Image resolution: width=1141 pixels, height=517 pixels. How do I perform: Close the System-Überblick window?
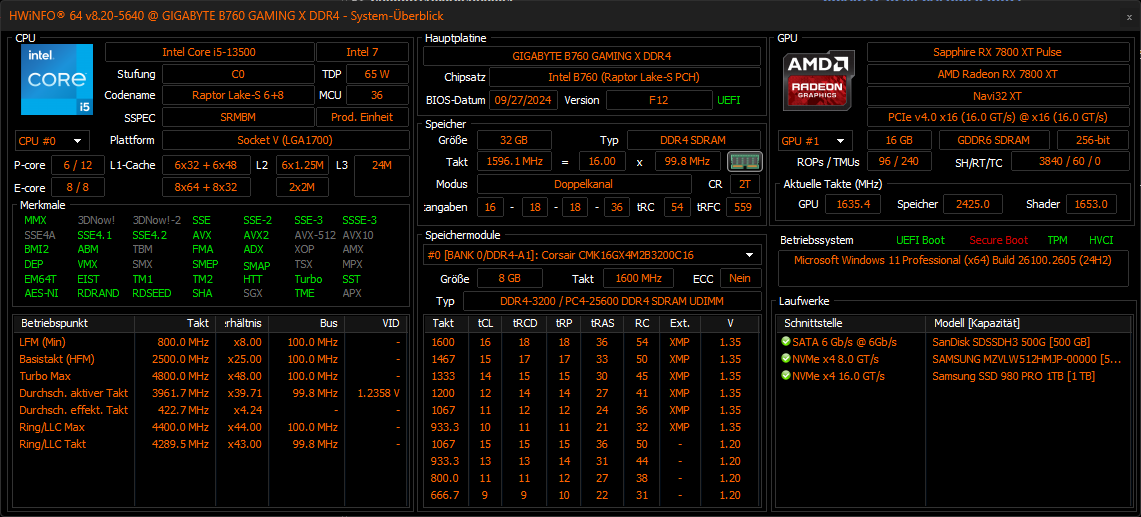click(1129, 17)
